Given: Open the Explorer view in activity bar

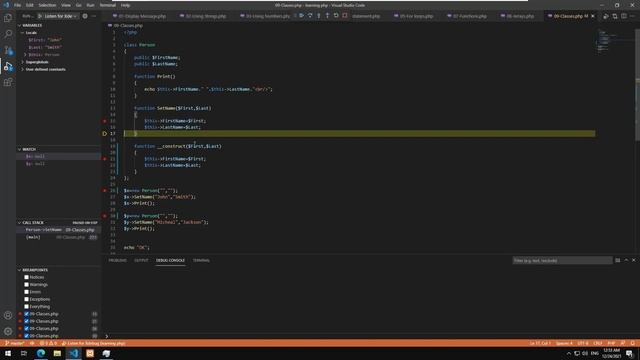Looking at the screenshot, I should [8, 18].
